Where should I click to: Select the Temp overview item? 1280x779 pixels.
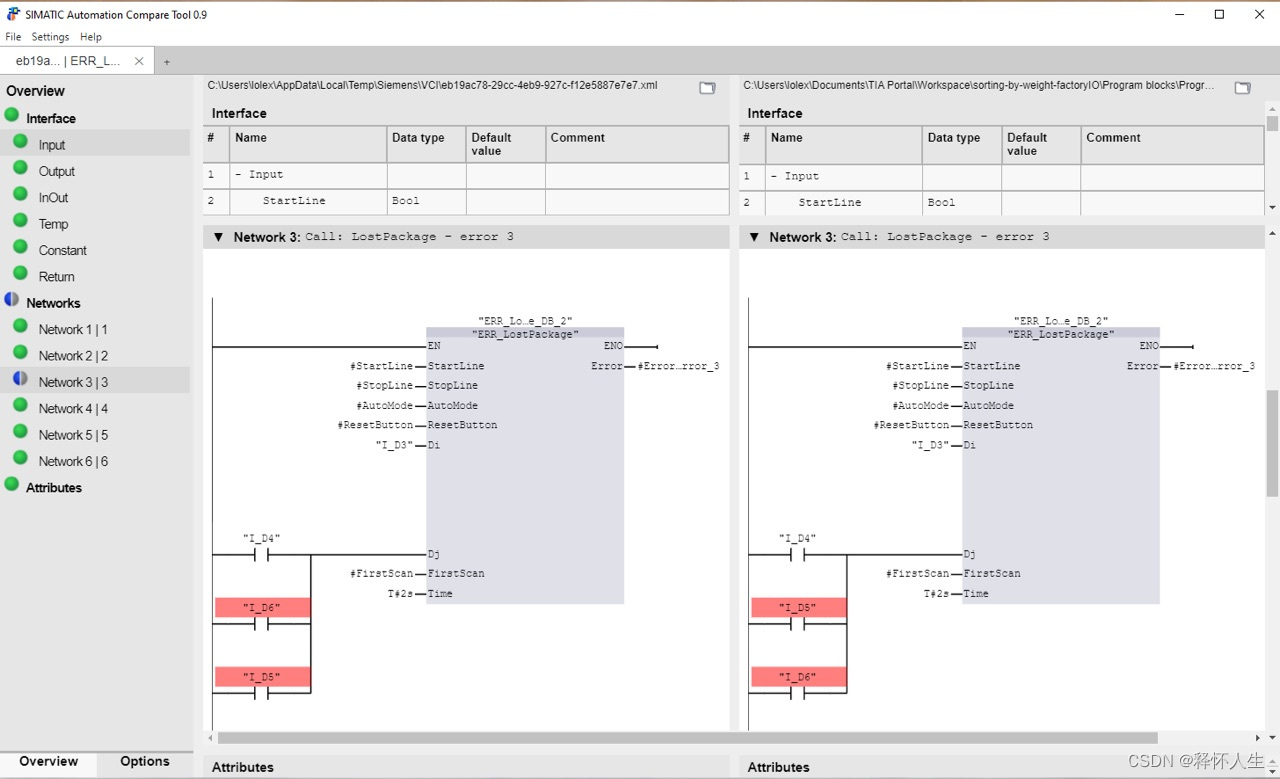coord(54,224)
